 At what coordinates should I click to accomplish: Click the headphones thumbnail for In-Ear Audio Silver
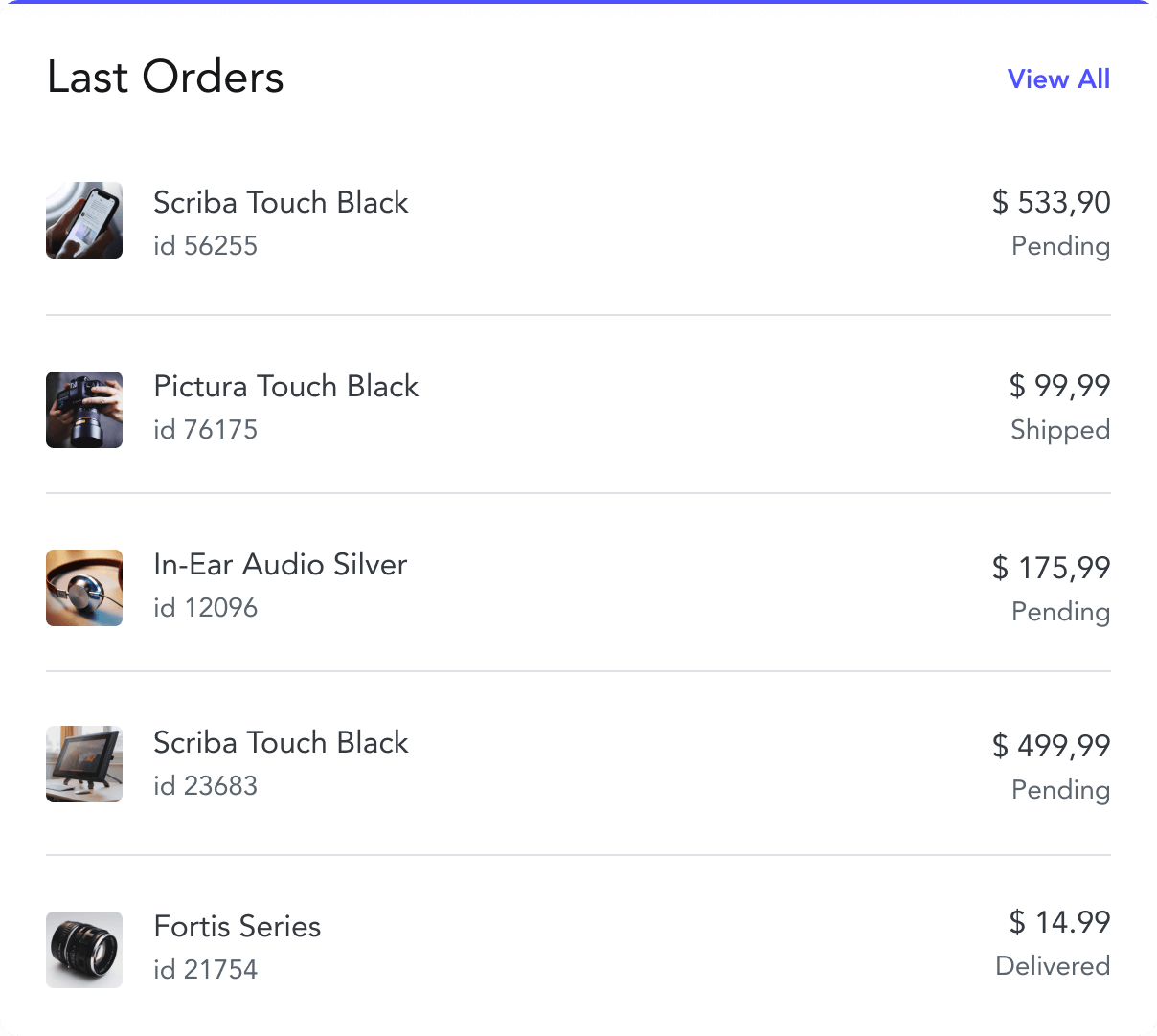pyautogui.click(x=84, y=588)
